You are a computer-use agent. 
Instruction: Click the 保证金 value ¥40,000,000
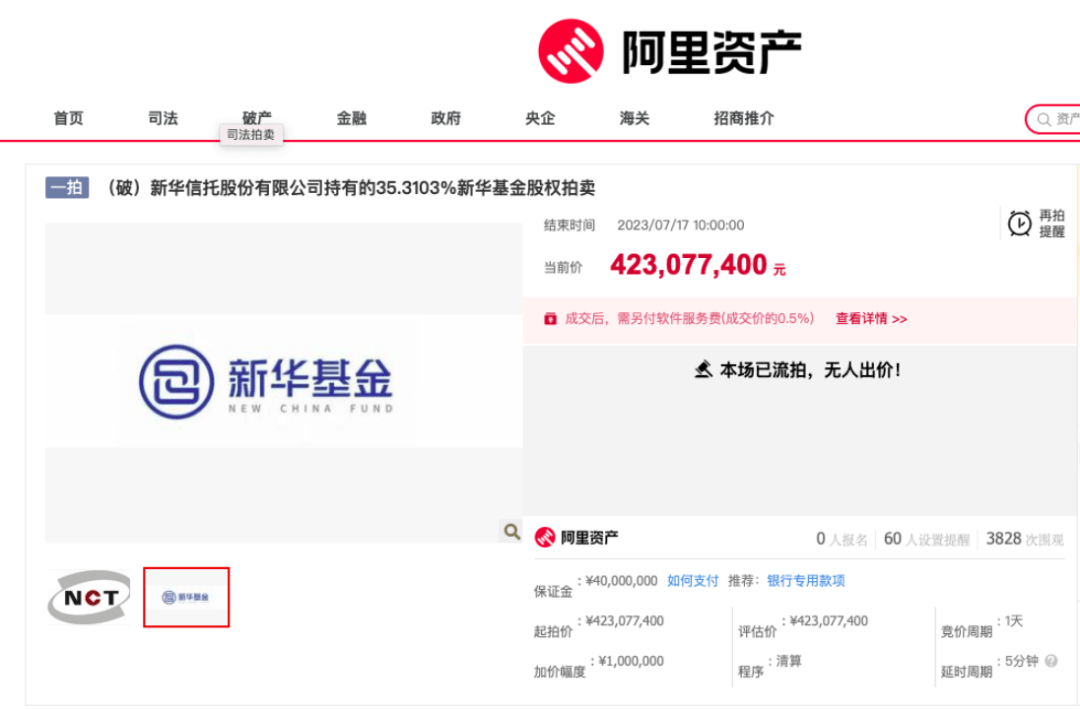tap(621, 581)
